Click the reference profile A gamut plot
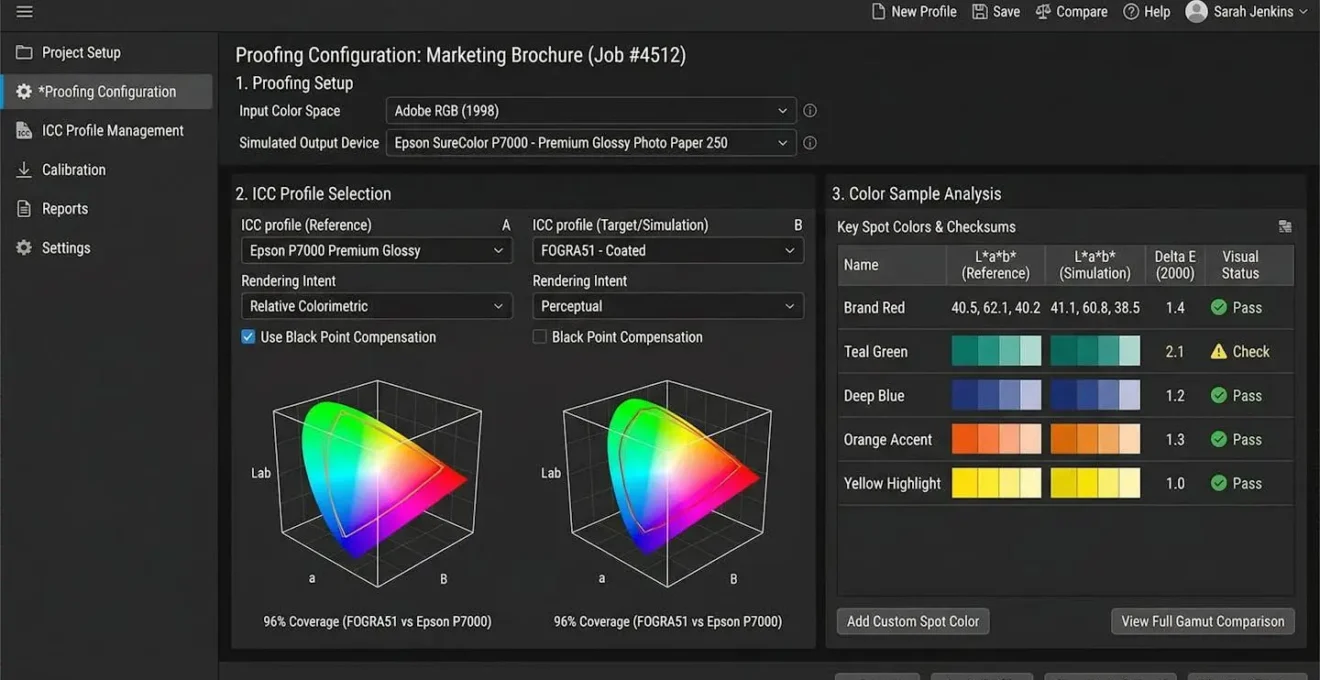This screenshot has width=1320, height=680. tap(377, 483)
